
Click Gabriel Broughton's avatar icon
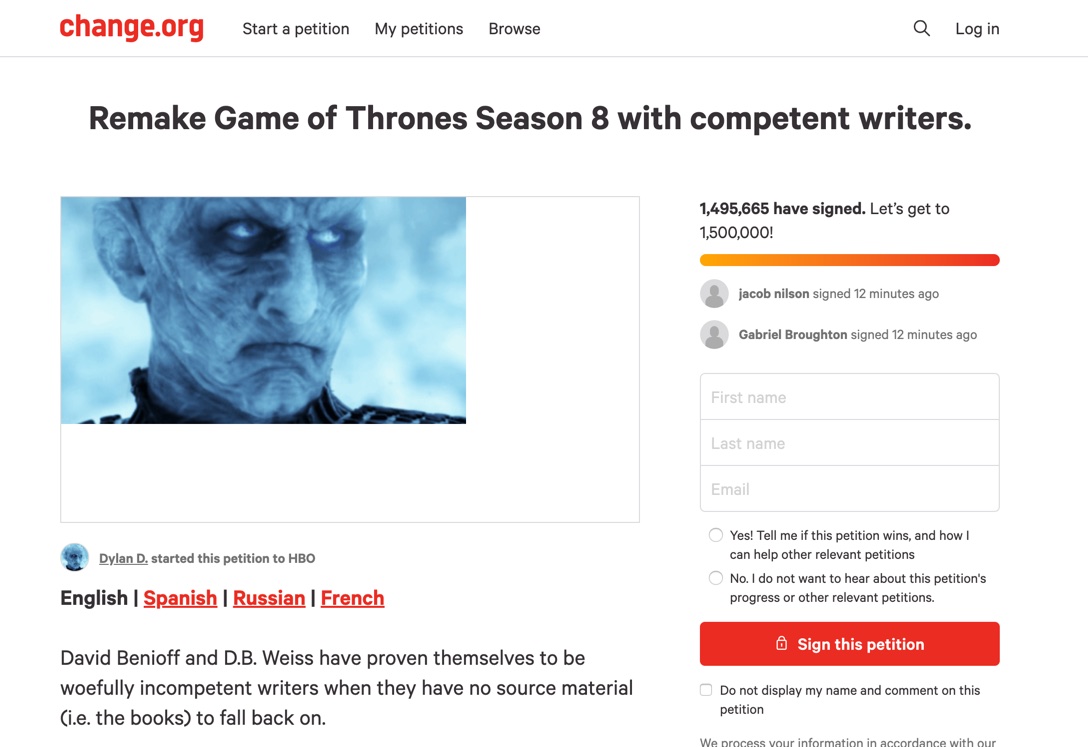(x=714, y=335)
